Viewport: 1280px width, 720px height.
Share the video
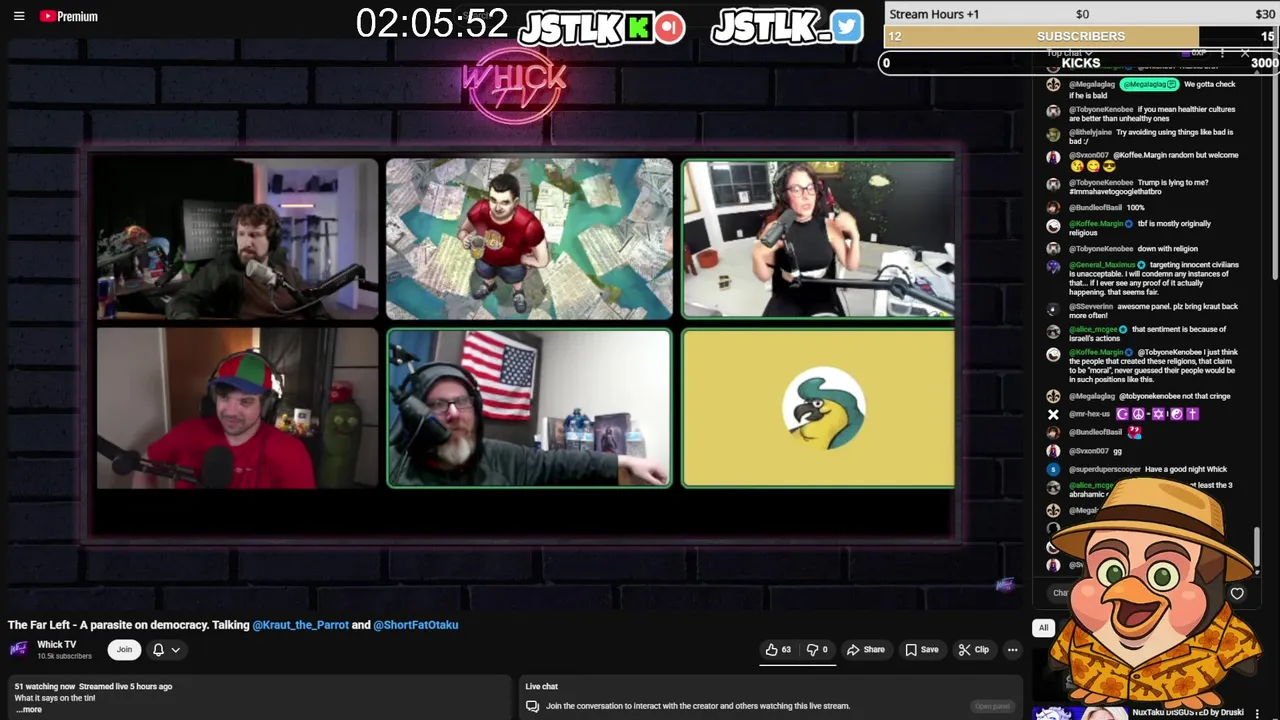(x=866, y=650)
